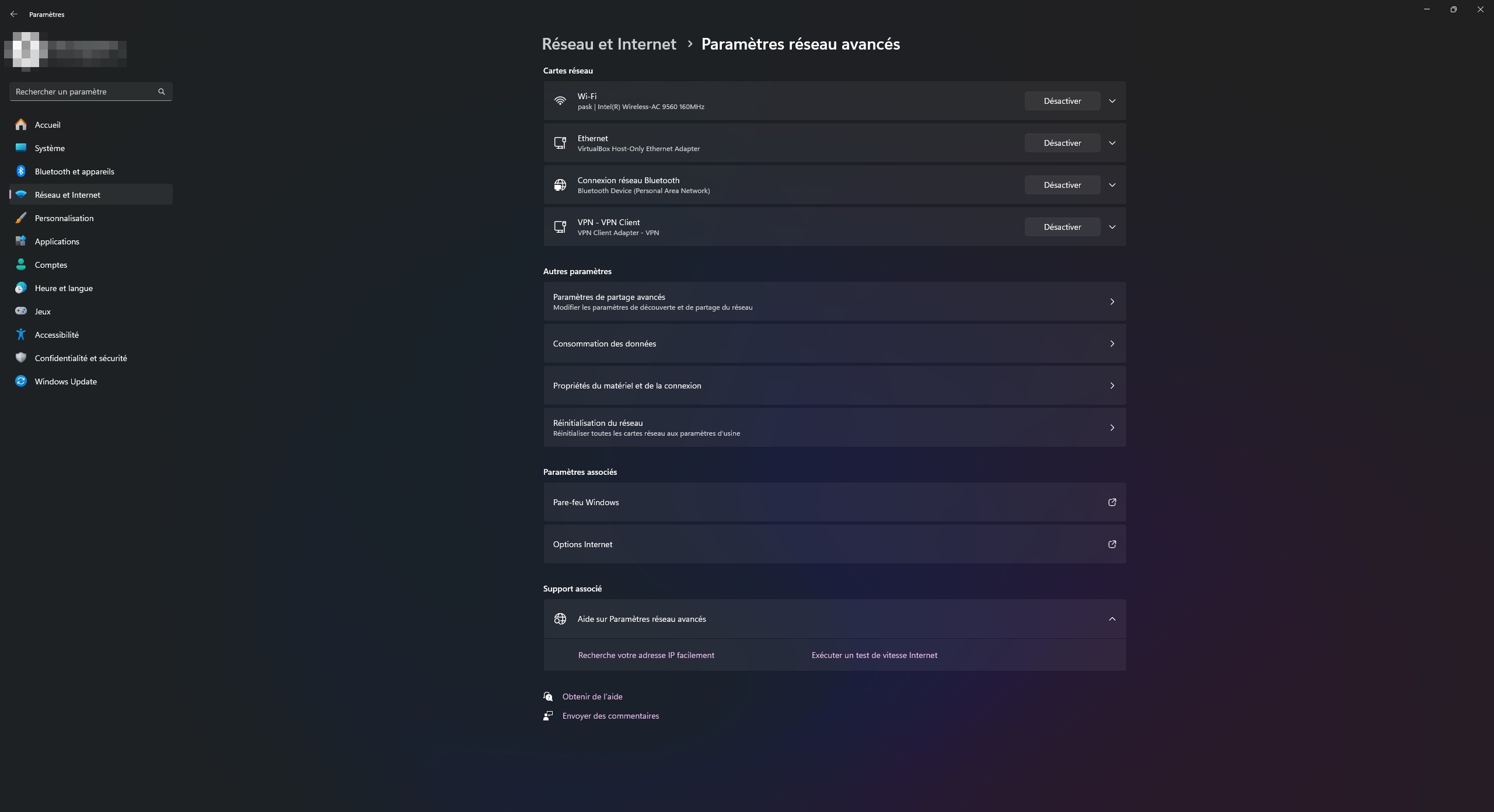Expand the Wi-Fi adapter details chevron
This screenshot has width=1494, height=812.
click(1112, 101)
